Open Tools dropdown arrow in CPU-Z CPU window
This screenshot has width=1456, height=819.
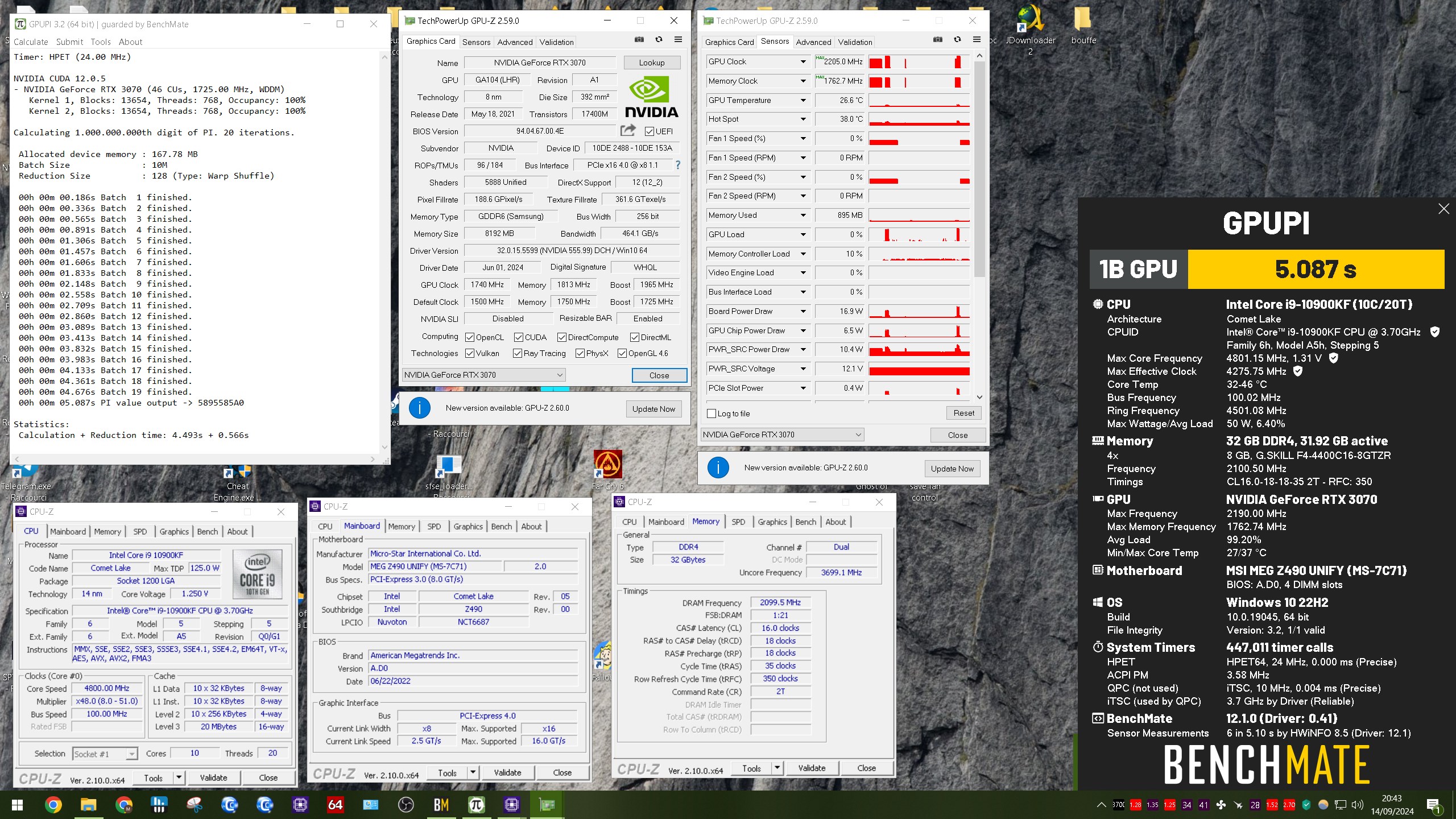tap(179, 777)
